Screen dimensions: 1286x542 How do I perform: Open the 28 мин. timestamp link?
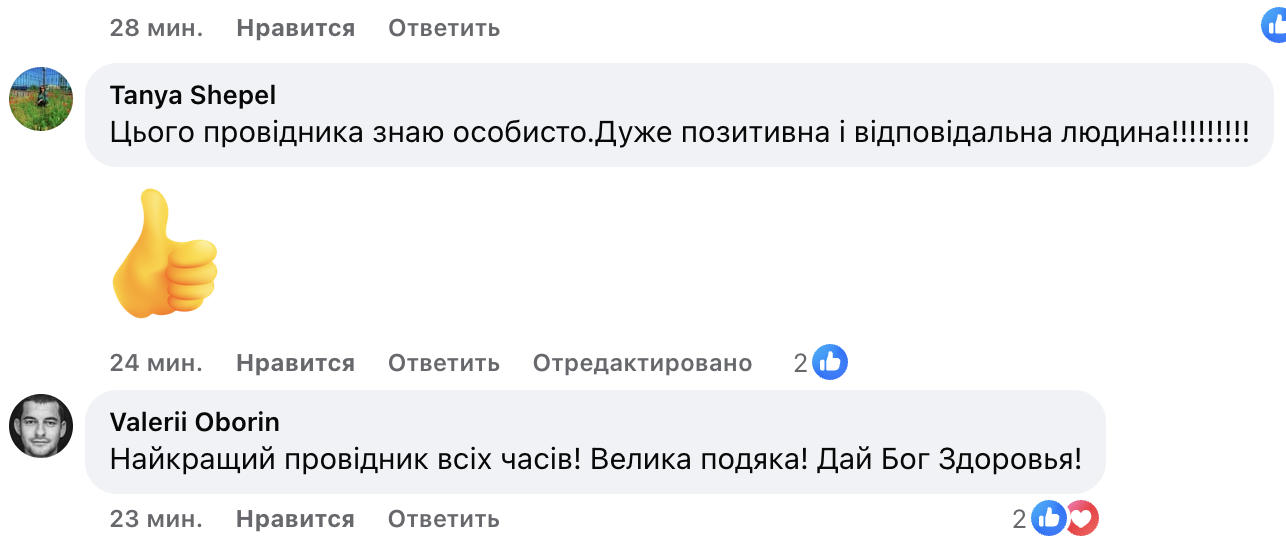click(x=156, y=28)
